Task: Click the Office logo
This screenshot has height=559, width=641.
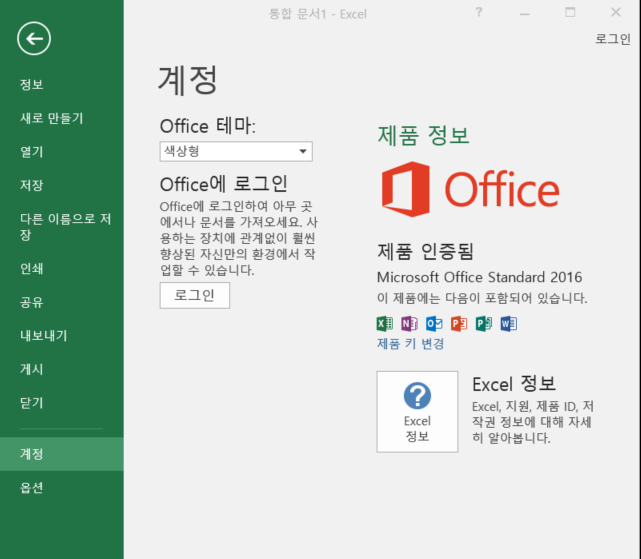Action: [x=470, y=189]
